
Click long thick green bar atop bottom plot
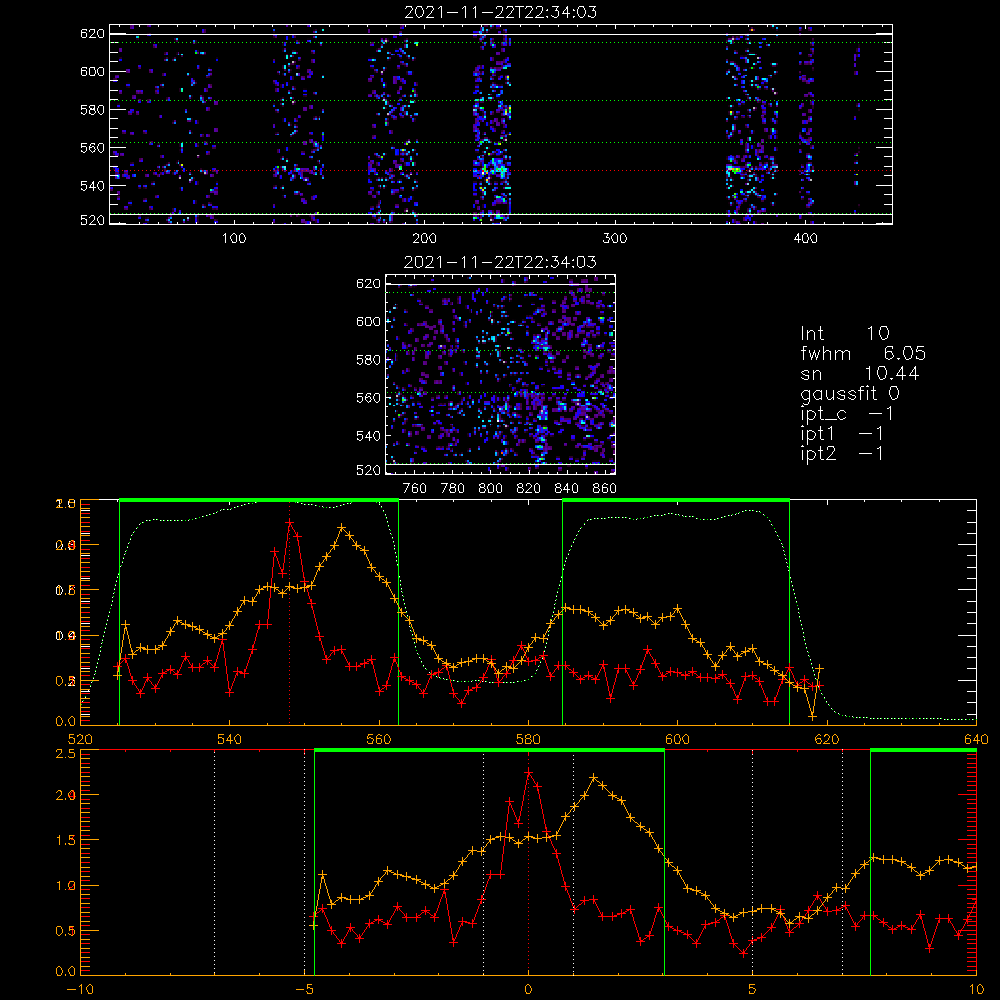click(x=489, y=750)
